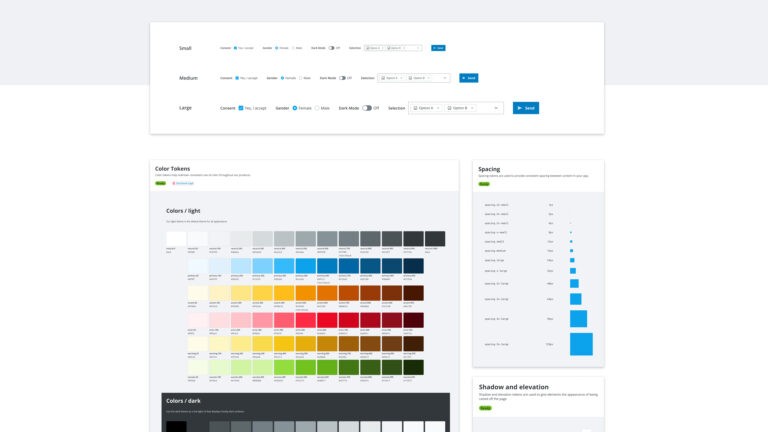Click the paper plane icon on the Large Send button
The width and height of the screenshot is (768, 432).
click(519, 108)
